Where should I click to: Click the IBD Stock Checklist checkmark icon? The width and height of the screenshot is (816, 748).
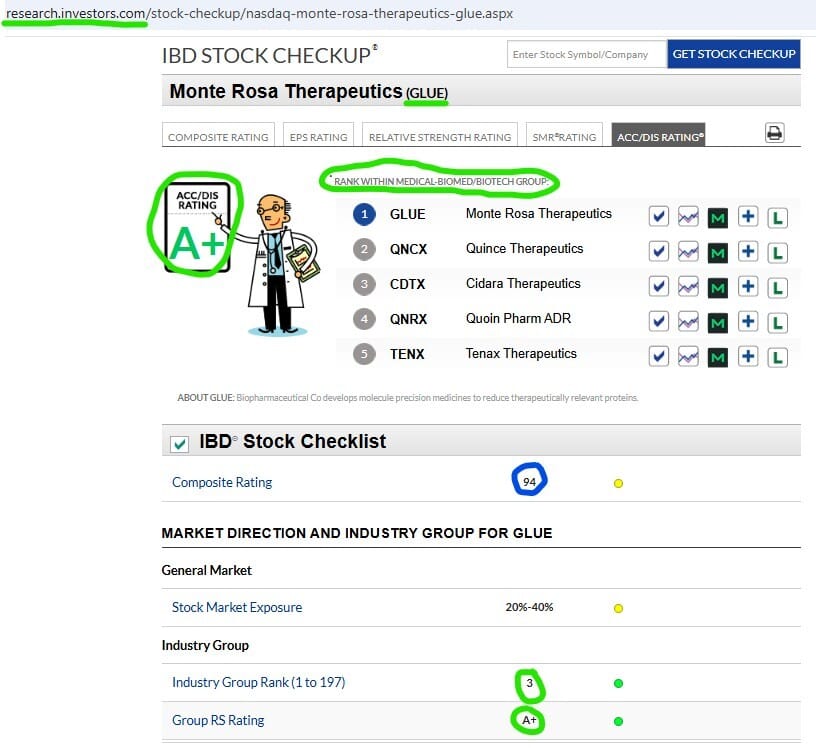point(180,444)
